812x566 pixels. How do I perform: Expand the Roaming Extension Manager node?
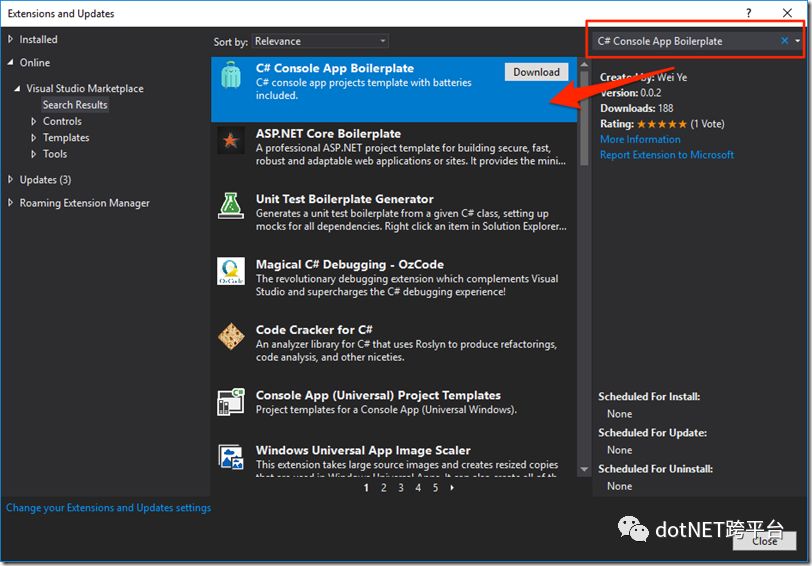[10, 202]
